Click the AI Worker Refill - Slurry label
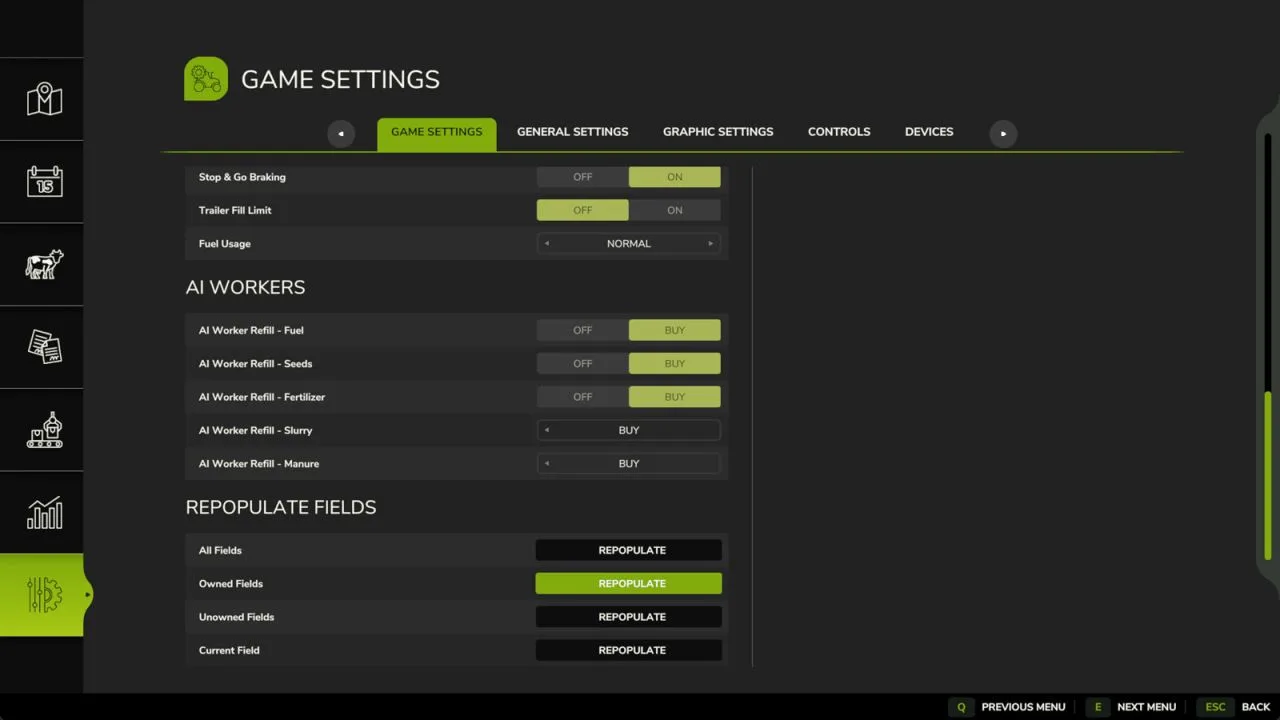 coord(256,430)
